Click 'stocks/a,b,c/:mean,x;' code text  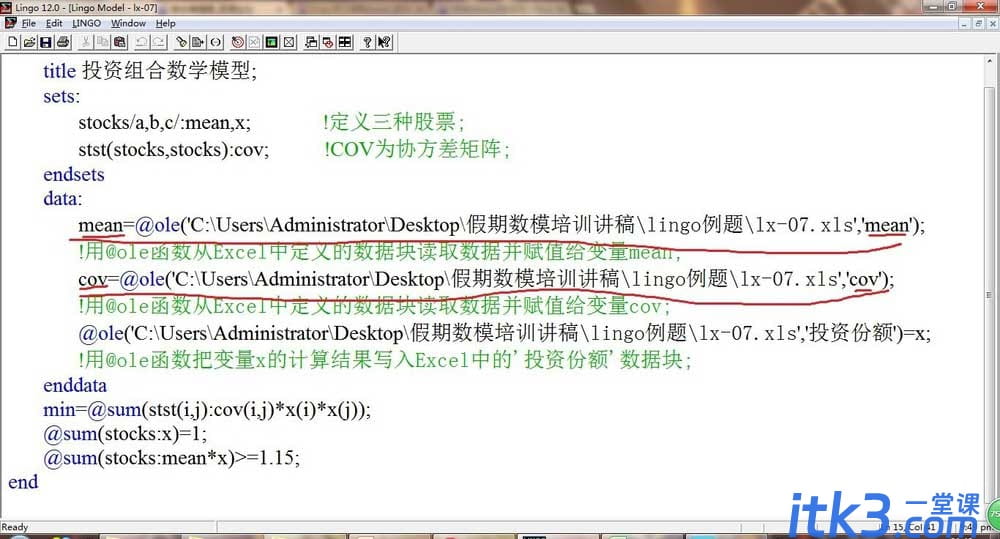coord(165,122)
